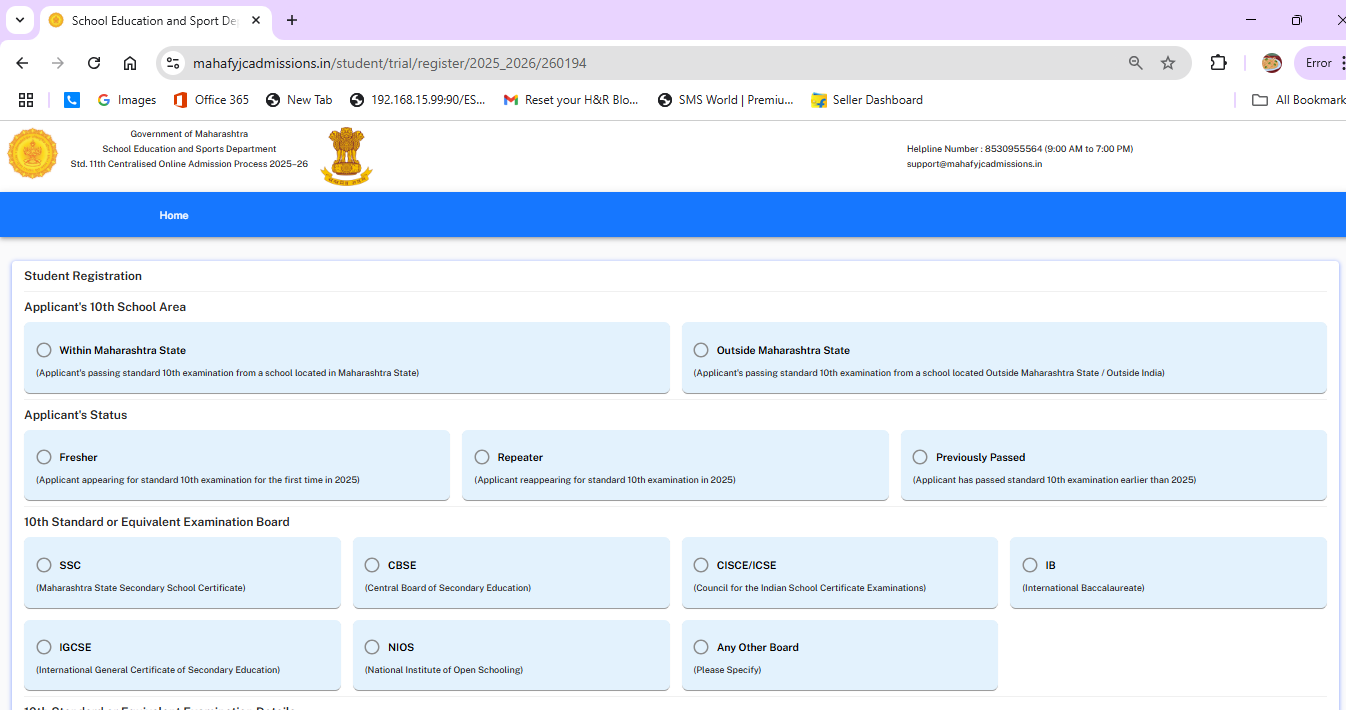Choose Fresher applicant status

(44, 457)
